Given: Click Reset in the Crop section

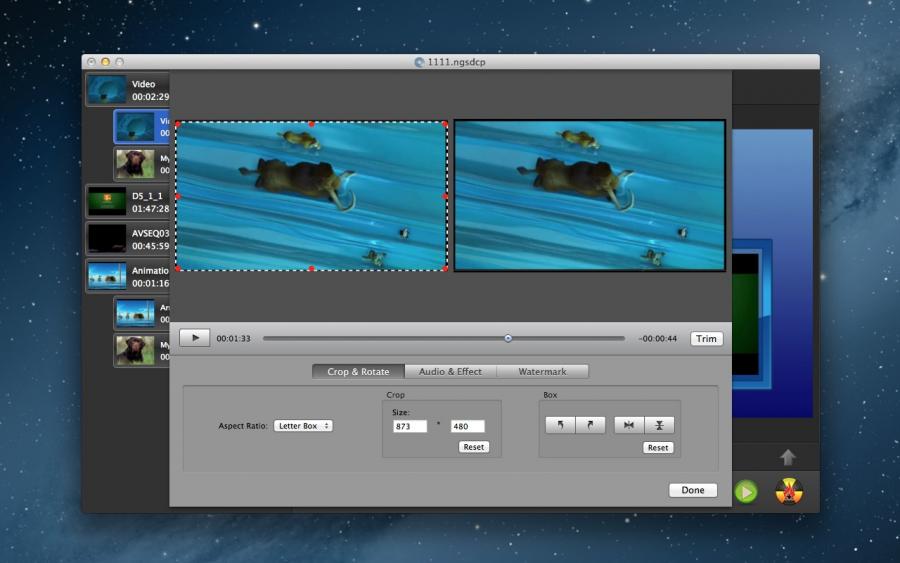Looking at the screenshot, I should coord(474,446).
